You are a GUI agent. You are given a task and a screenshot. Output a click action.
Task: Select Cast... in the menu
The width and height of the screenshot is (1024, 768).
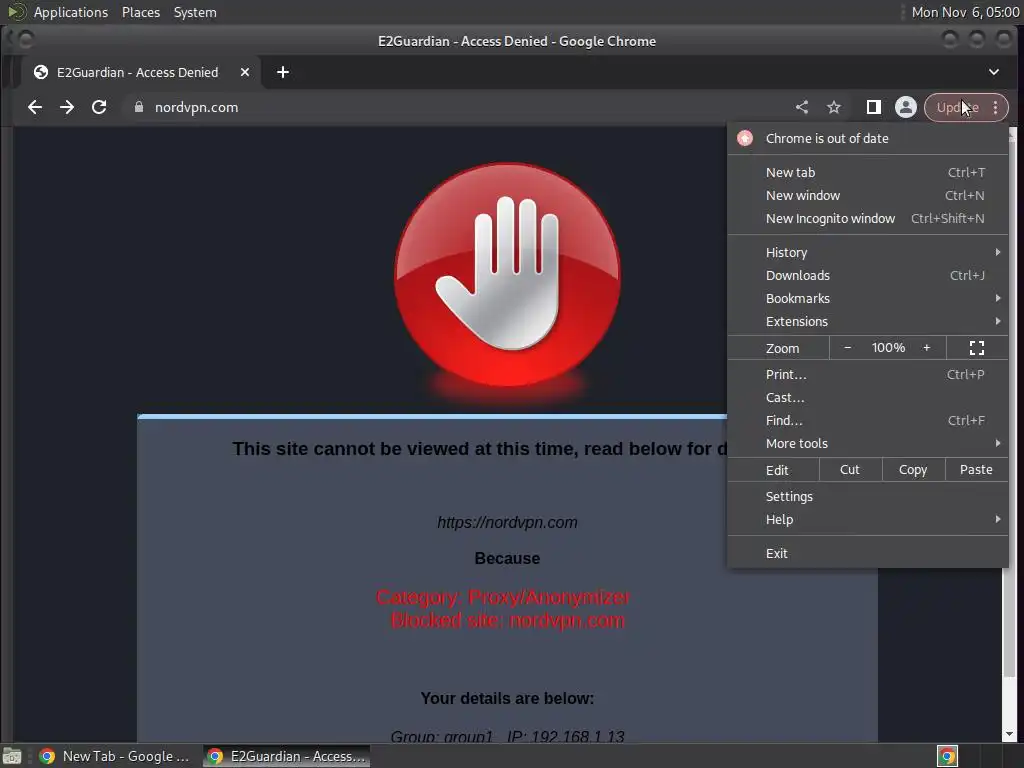tap(867, 397)
